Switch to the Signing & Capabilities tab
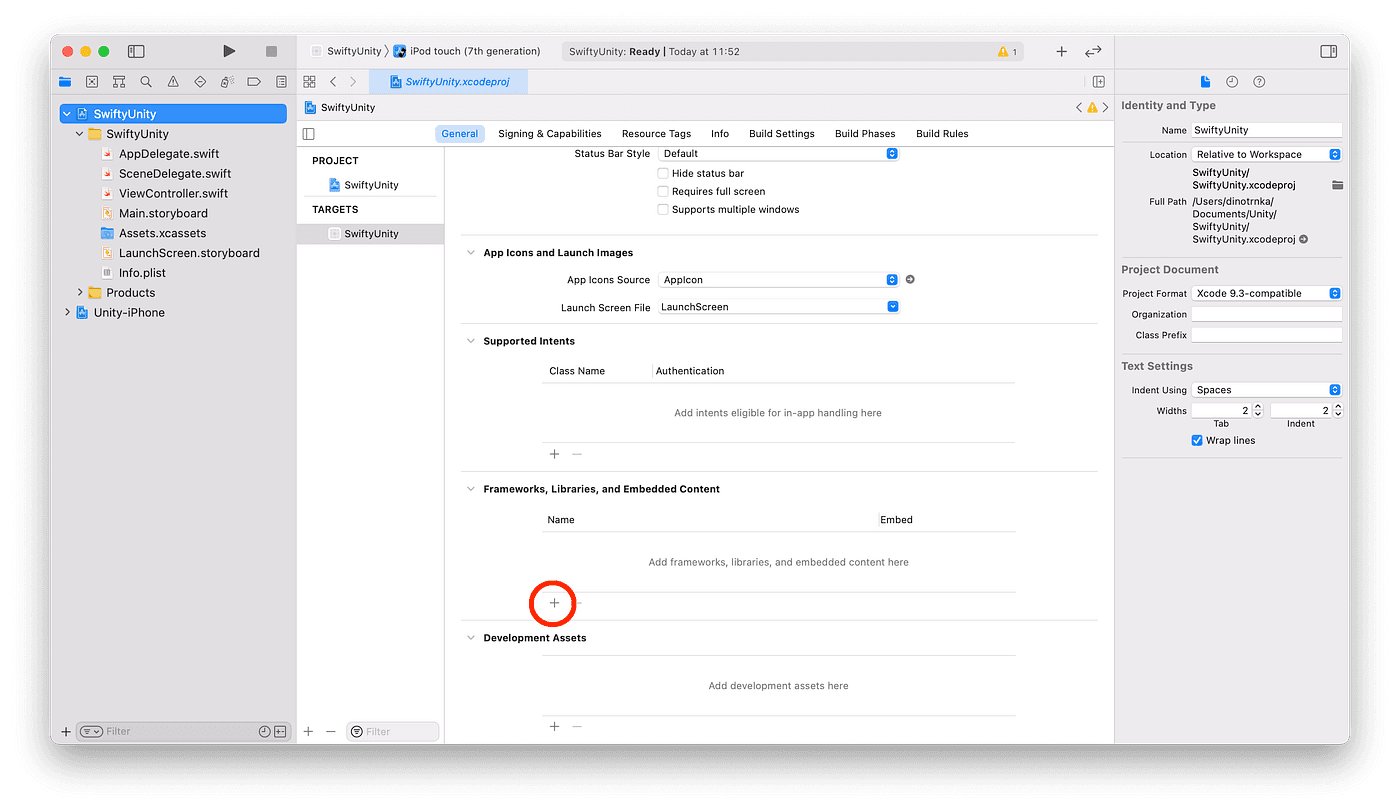The width and height of the screenshot is (1400, 811). tap(550, 134)
